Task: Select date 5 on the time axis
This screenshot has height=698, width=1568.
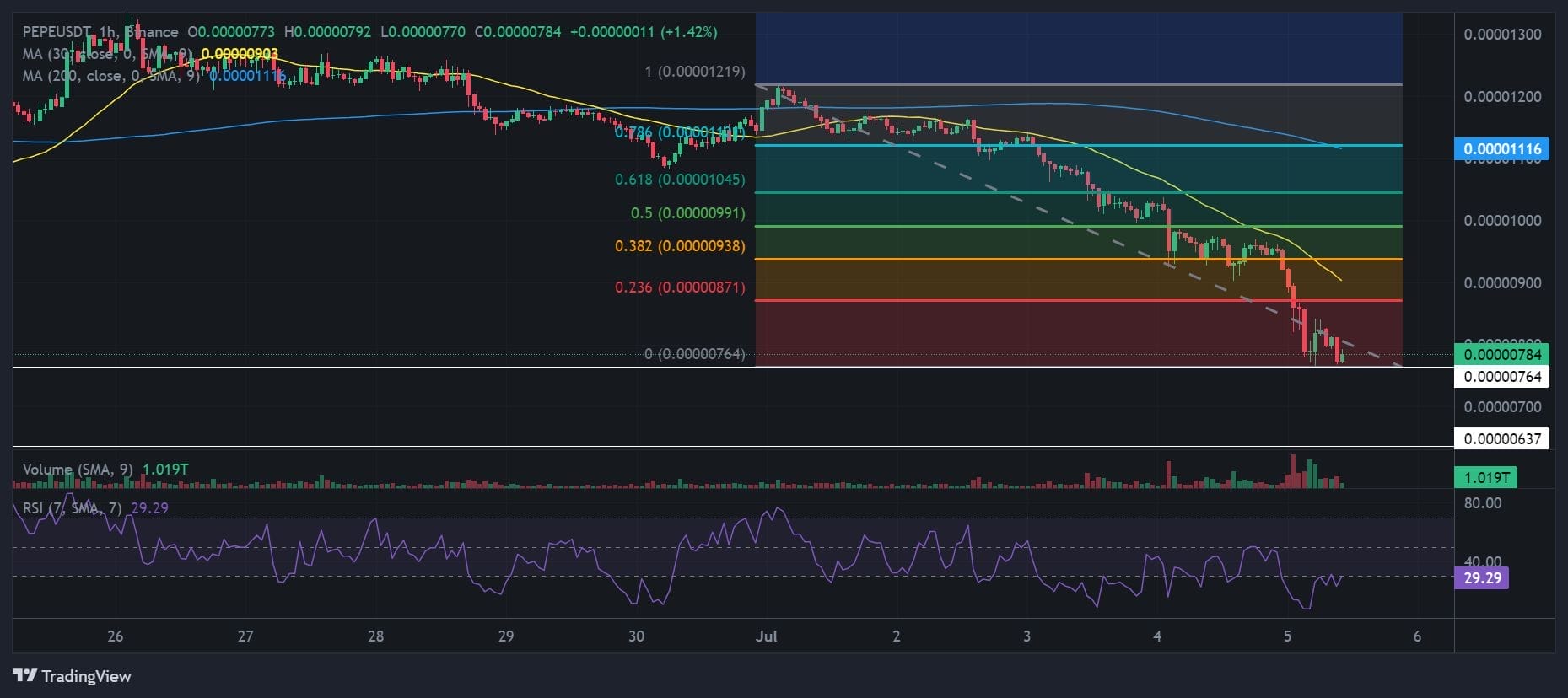Action: 1287,636
